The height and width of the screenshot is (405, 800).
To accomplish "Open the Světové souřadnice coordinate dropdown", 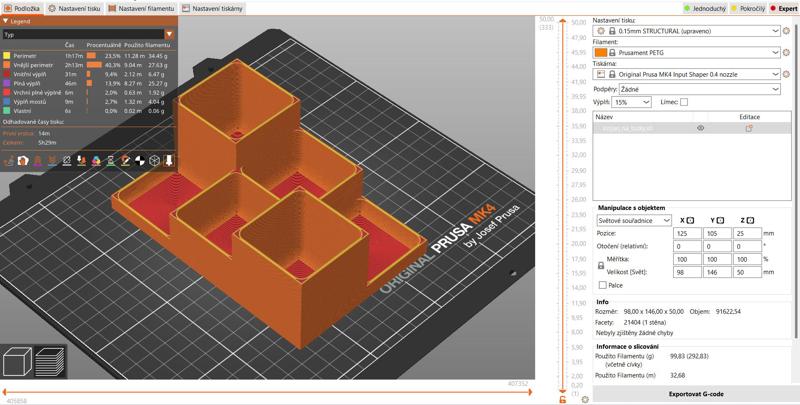I will point(633,220).
